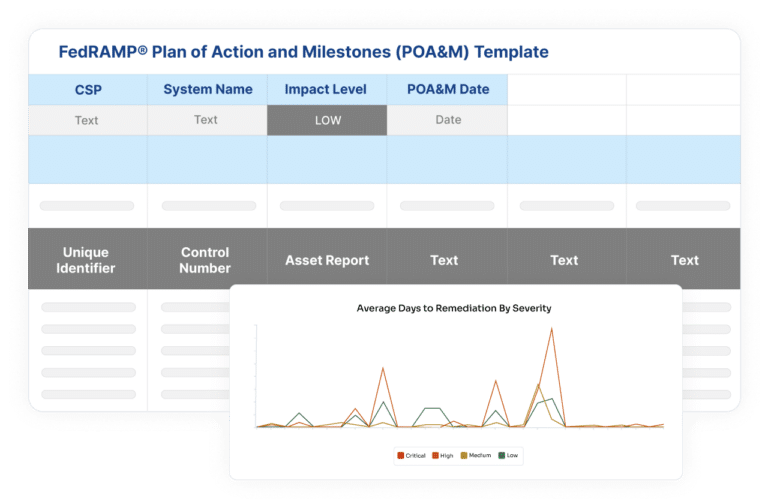The image size is (768, 504).
Task: Open the LOW impact level cell
Action: pos(327,120)
